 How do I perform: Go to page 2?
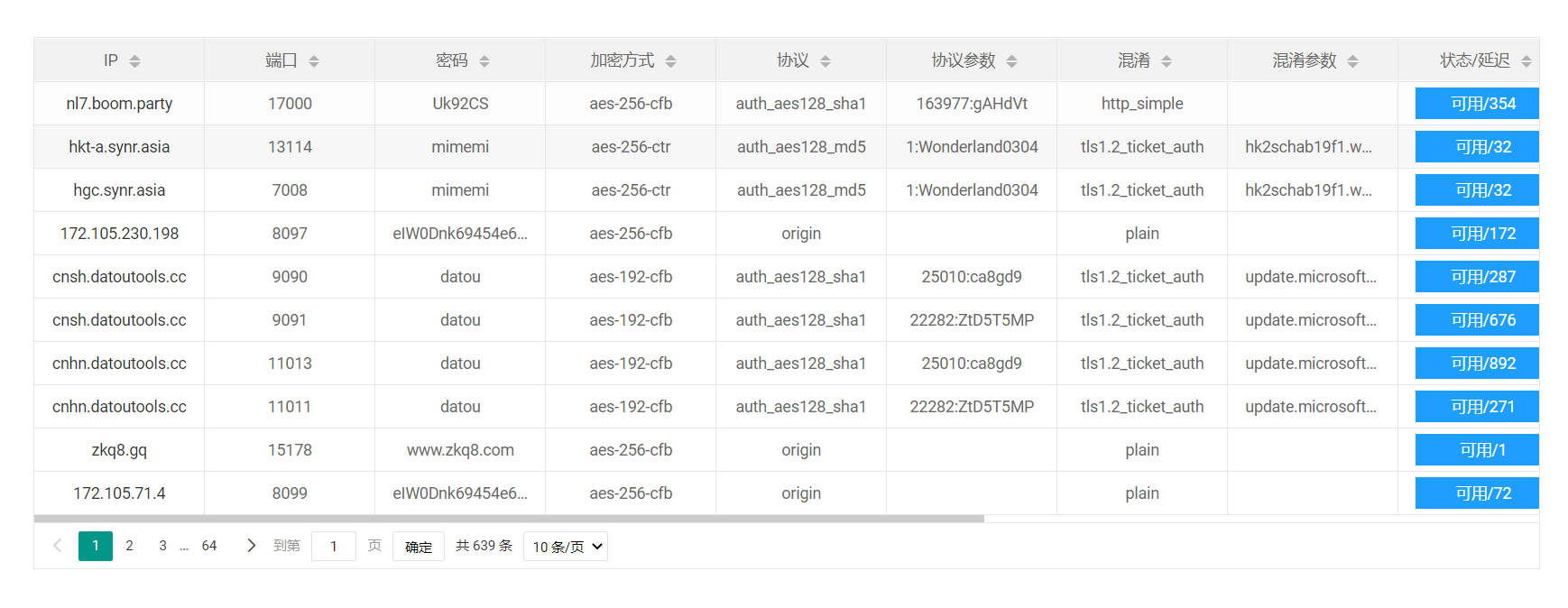129,546
